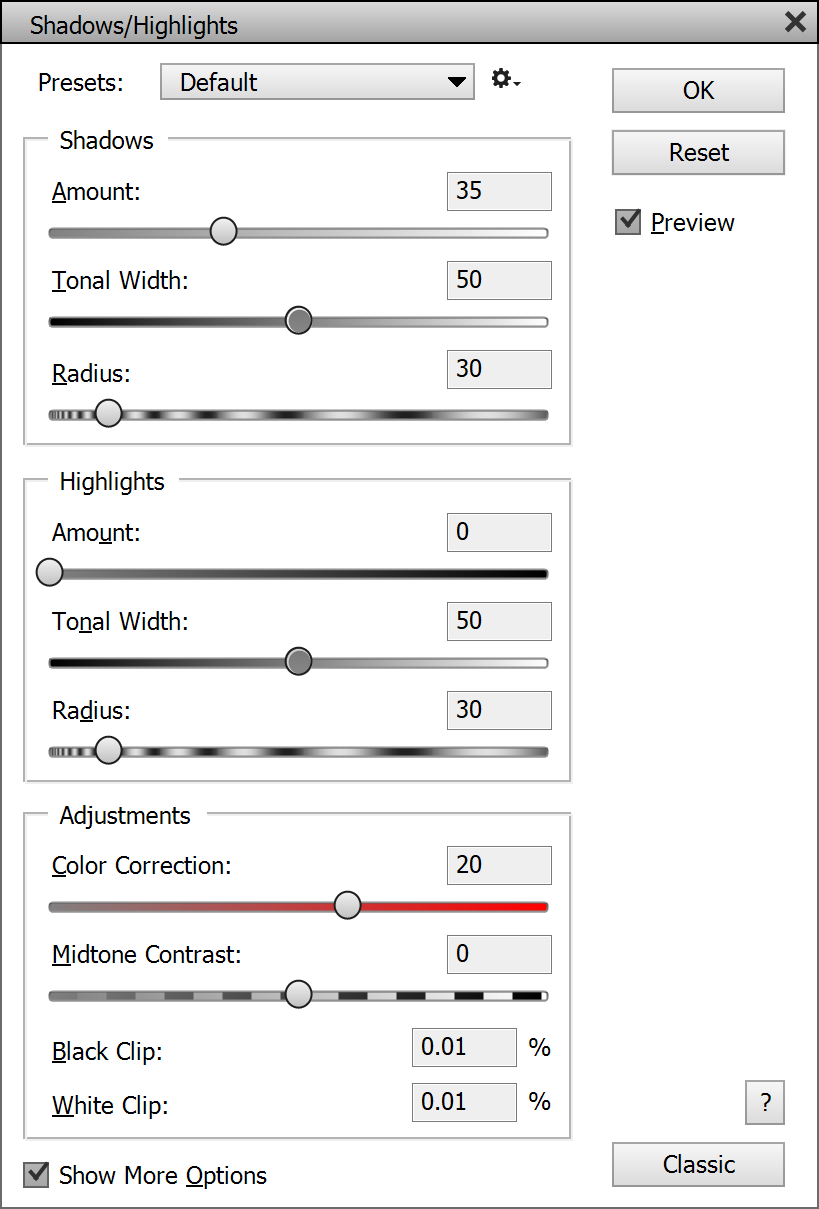The height and width of the screenshot is (1209, 819).
Task: Click the Highlights Radius slider handle
Action: (108, 751)
